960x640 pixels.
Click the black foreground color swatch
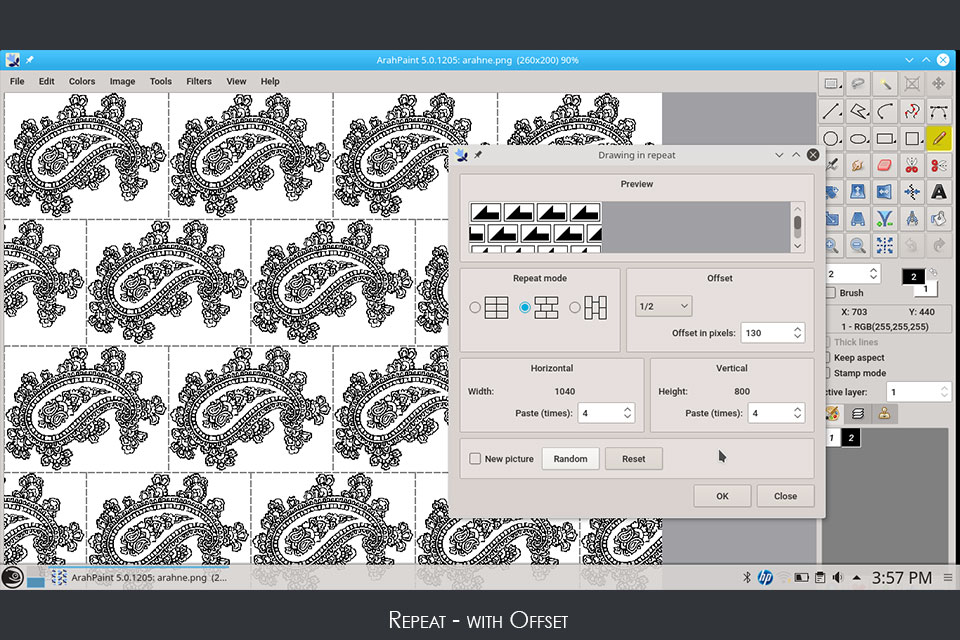tap(913, 277)
